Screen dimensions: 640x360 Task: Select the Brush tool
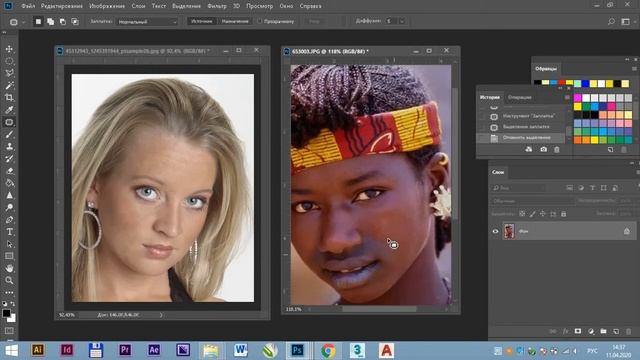tap(9, 134)
